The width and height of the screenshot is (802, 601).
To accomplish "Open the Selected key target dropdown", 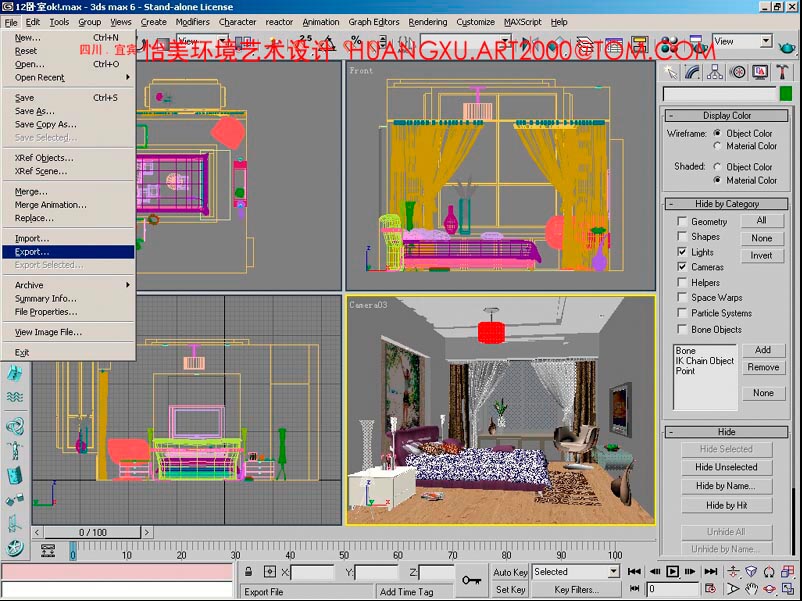I will point(614,571).
